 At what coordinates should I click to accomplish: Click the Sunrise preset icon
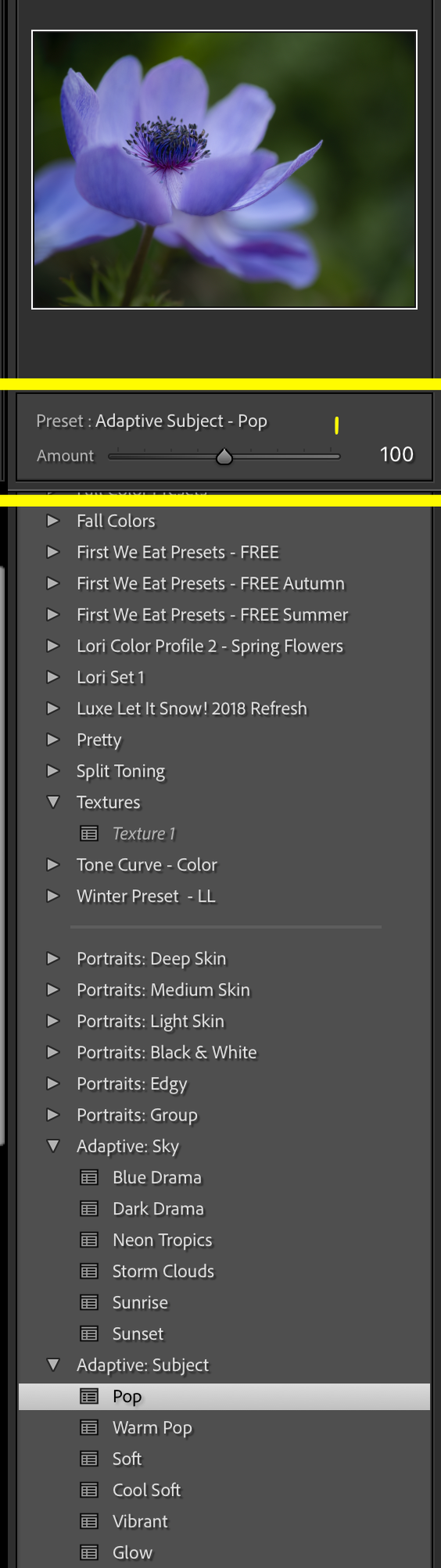click(89, 1303)
